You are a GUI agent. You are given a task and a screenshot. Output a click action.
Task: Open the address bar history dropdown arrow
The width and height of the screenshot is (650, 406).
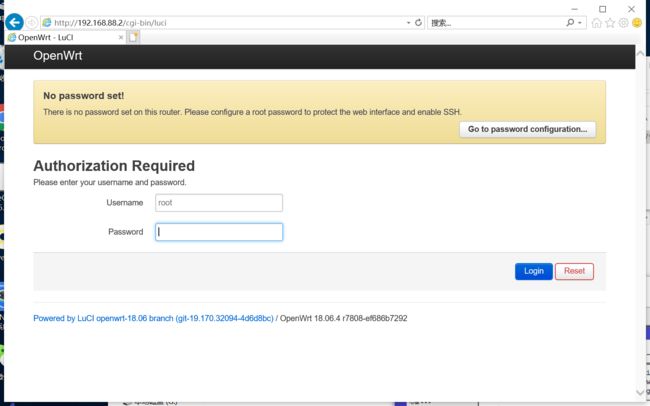[408, 23]
